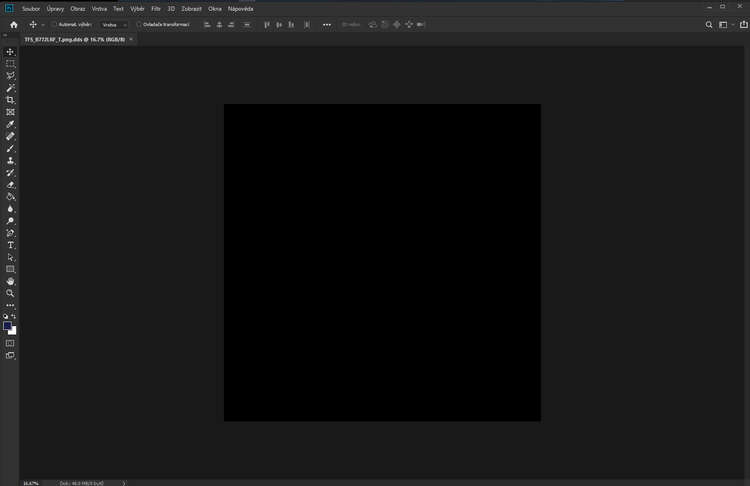Select the Zoom tool
The height and width of the screenshot is (486, 750).
click(10, 293)
